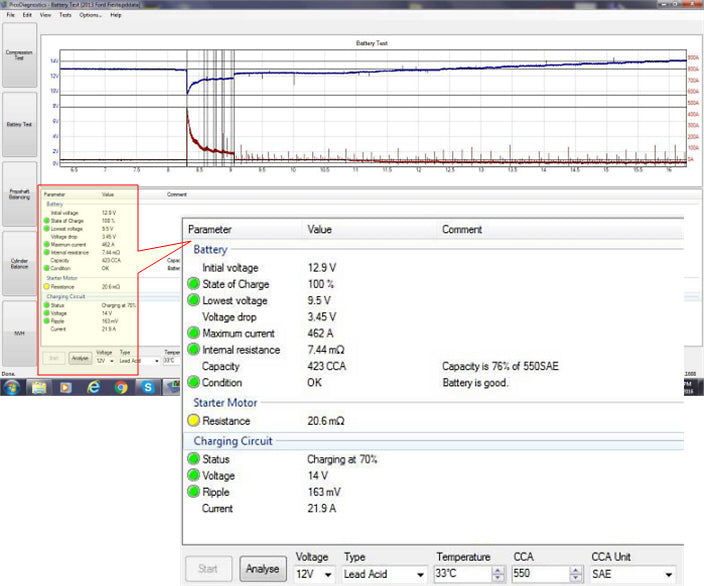Select Cylinder Balance in the sidebar

(x=19, y=264)
